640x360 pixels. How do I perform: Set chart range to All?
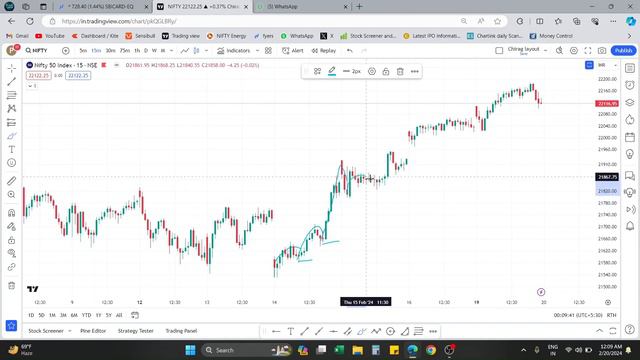119,315
